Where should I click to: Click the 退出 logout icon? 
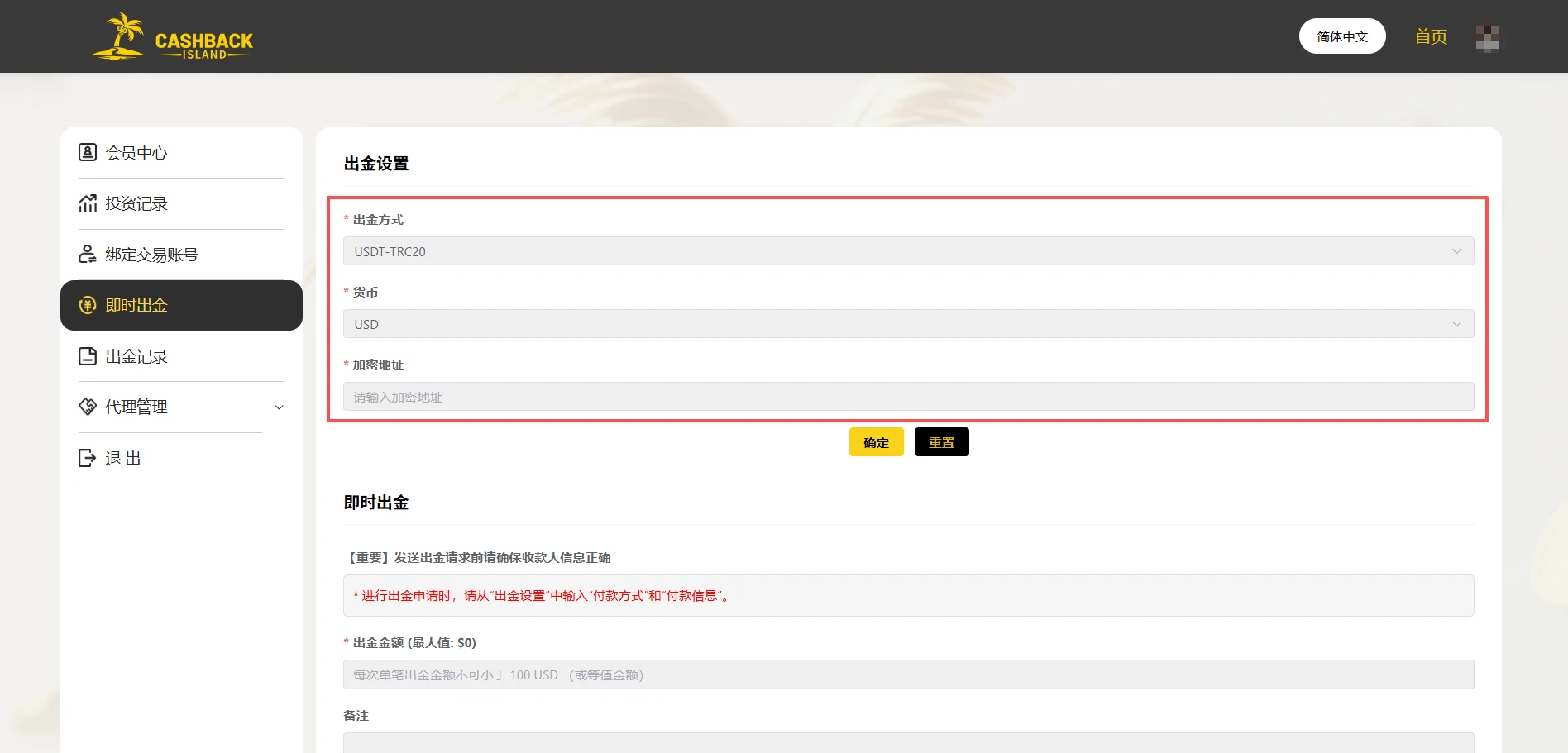tap(88, 458)
